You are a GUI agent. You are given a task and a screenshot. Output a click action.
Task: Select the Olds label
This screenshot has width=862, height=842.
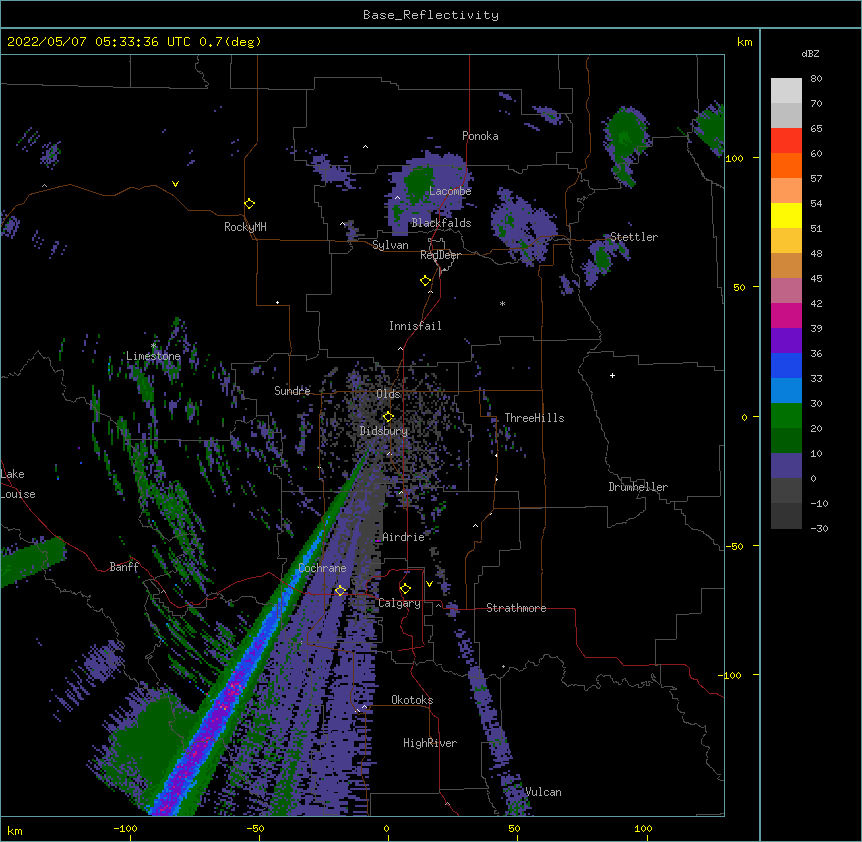[388, 394]
